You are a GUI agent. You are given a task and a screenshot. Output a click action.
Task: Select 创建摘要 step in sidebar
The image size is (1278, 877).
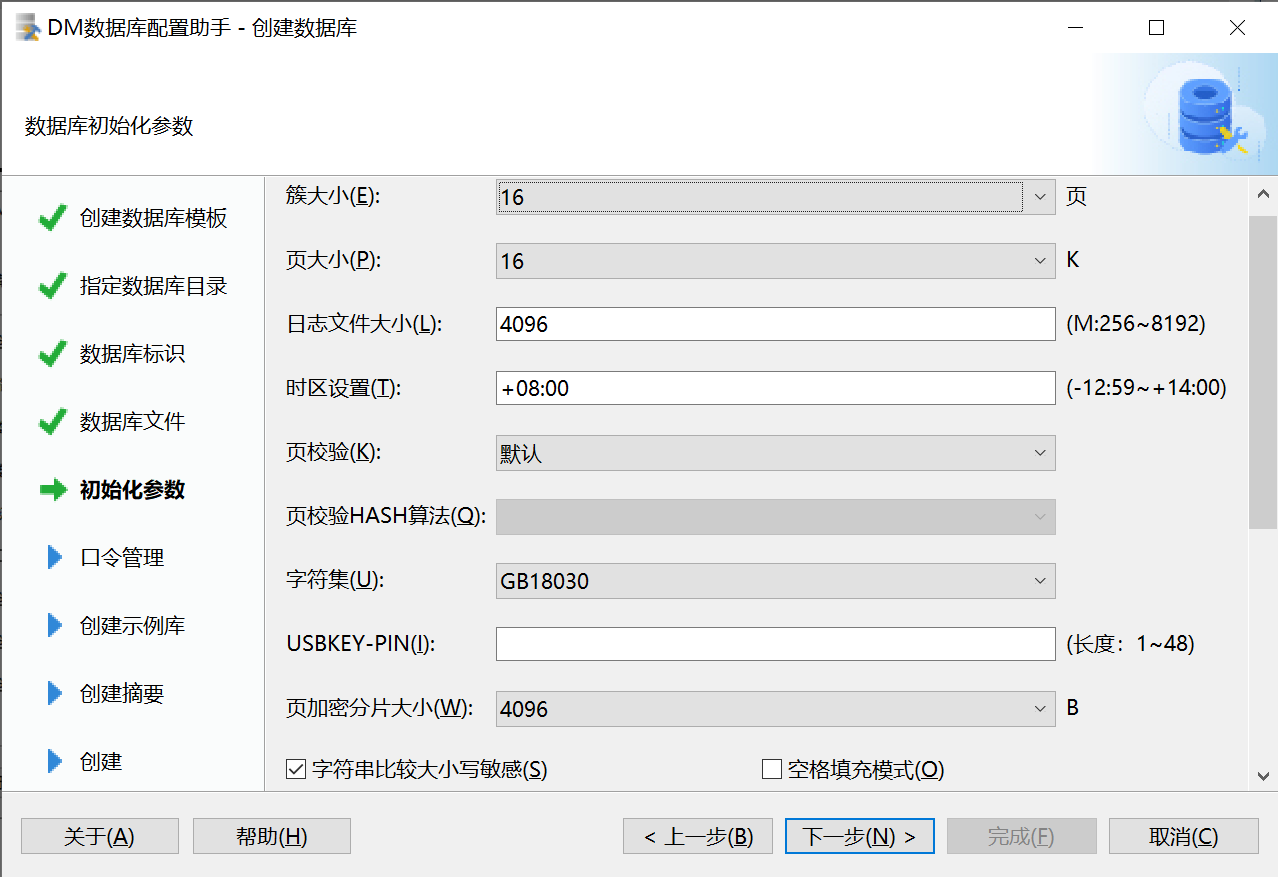(122, 694)
